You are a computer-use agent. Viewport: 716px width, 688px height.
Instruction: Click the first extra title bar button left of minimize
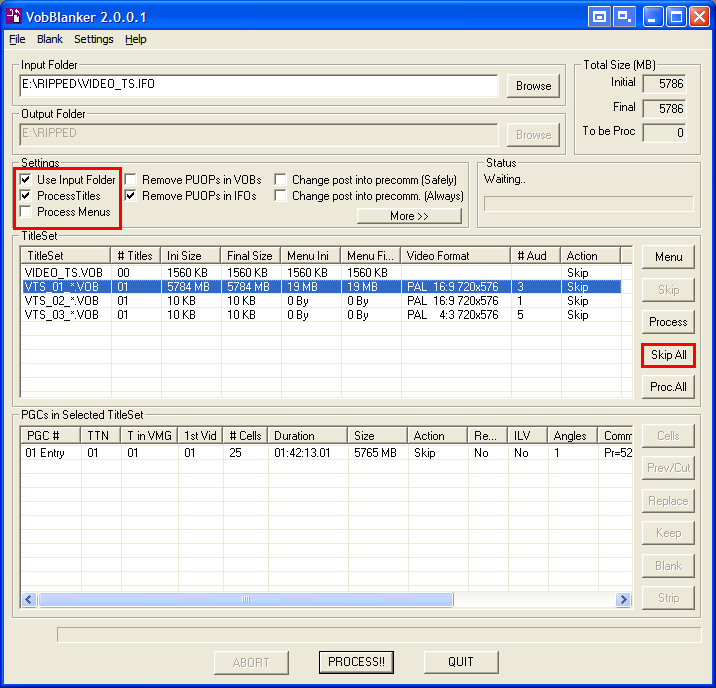pyautogui.click(x=599, y=16)
